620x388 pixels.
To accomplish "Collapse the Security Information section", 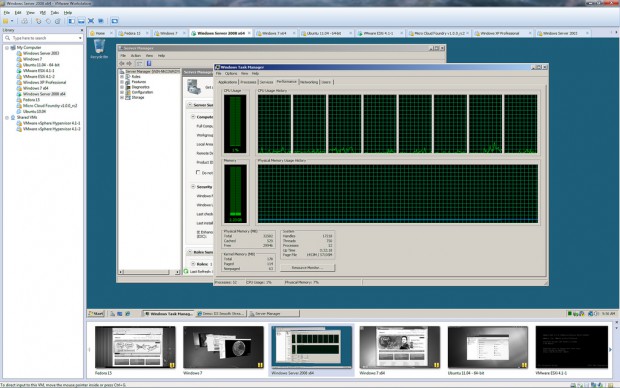I will pyautogui.click(x=193, y=186).
